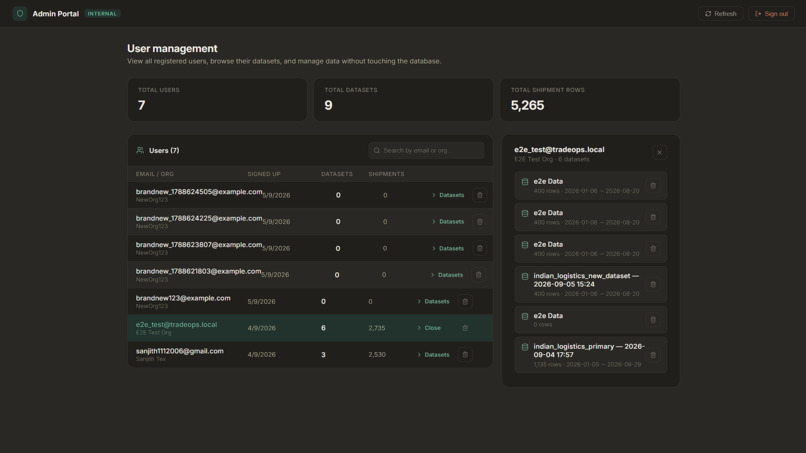Click the email brandnew123@example.com

[183, 298]
